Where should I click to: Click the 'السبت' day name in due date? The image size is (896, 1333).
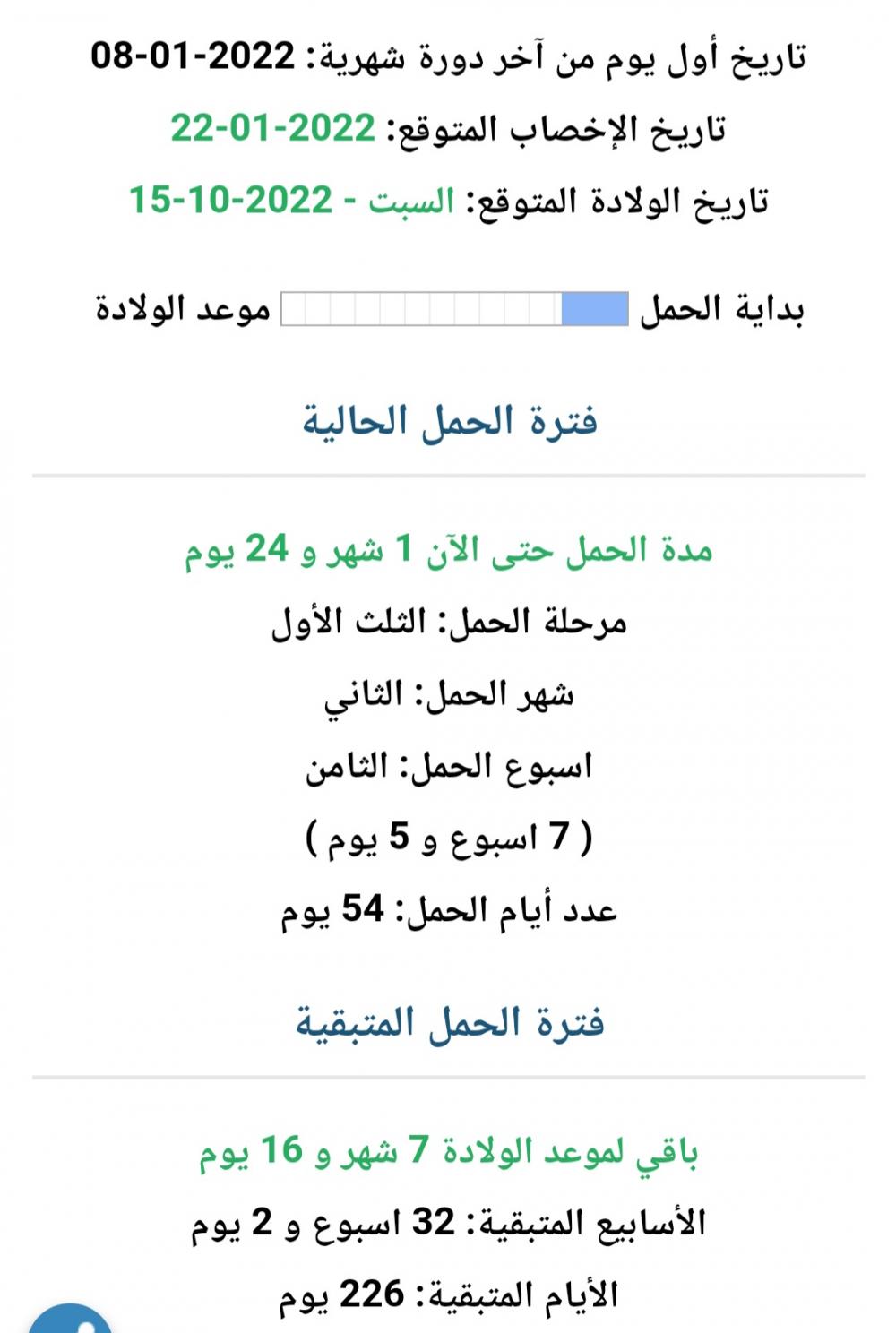coord(412,201)
